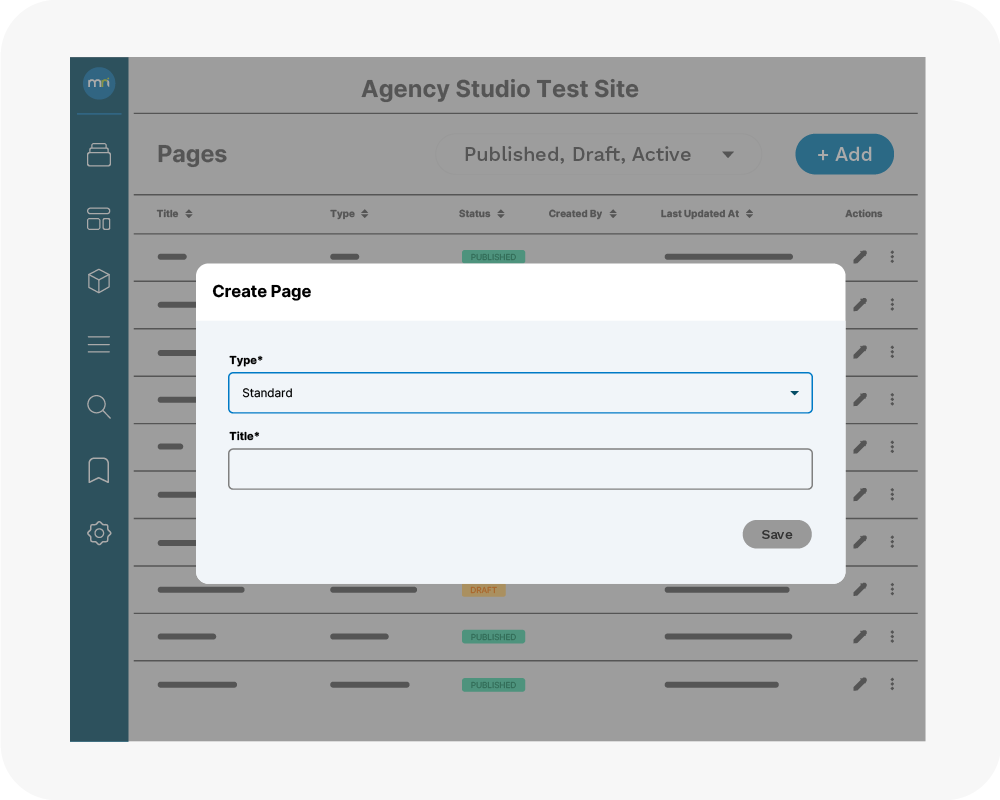Click the search magnifier sidebar icon

pyautogui.click(x=99, y=407)
